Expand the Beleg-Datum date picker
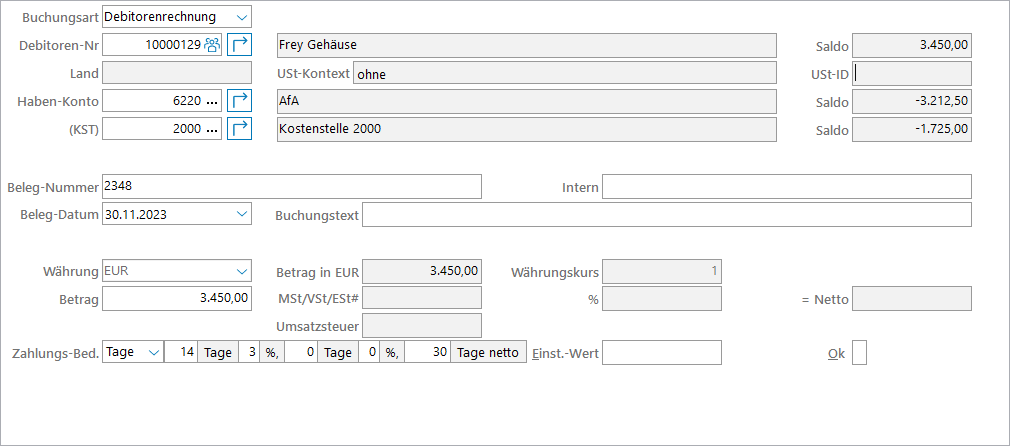Image resolution: width=1010 pixels, height=446 pixels. (242, 214)
